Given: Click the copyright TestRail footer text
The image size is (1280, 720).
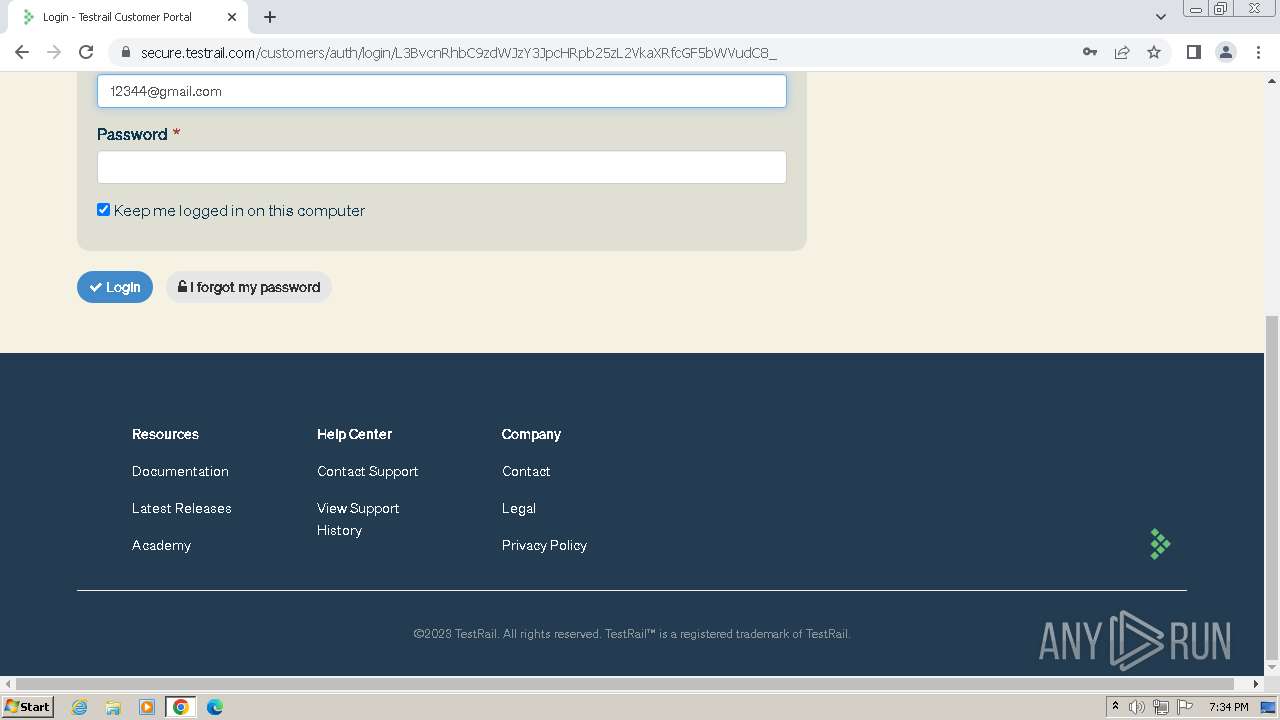Looking at the screenshot, I should click(632, 634).
